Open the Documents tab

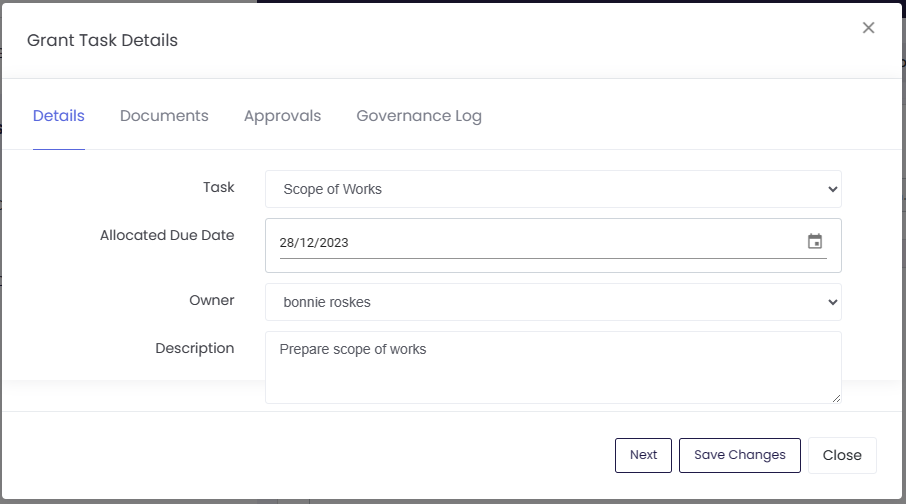(x=164, y=116)
